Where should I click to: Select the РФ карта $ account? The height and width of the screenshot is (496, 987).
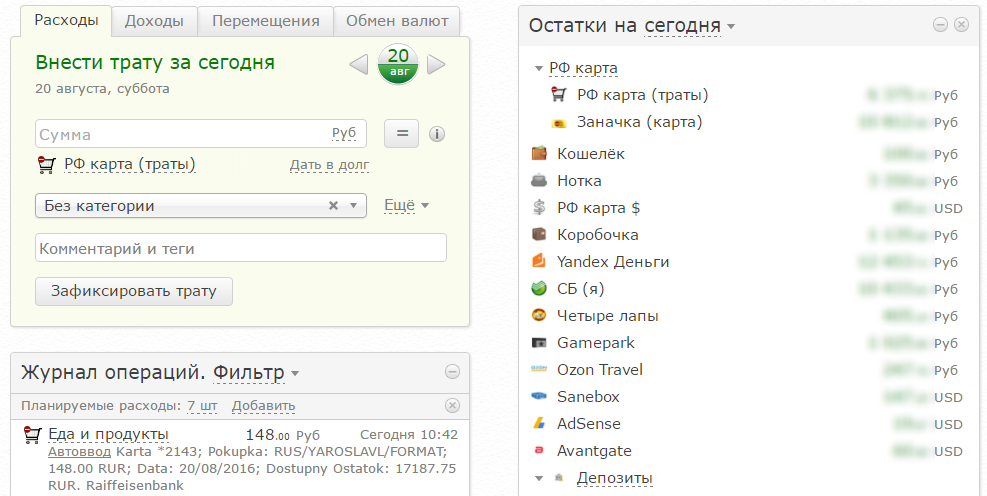pos(599,208)
